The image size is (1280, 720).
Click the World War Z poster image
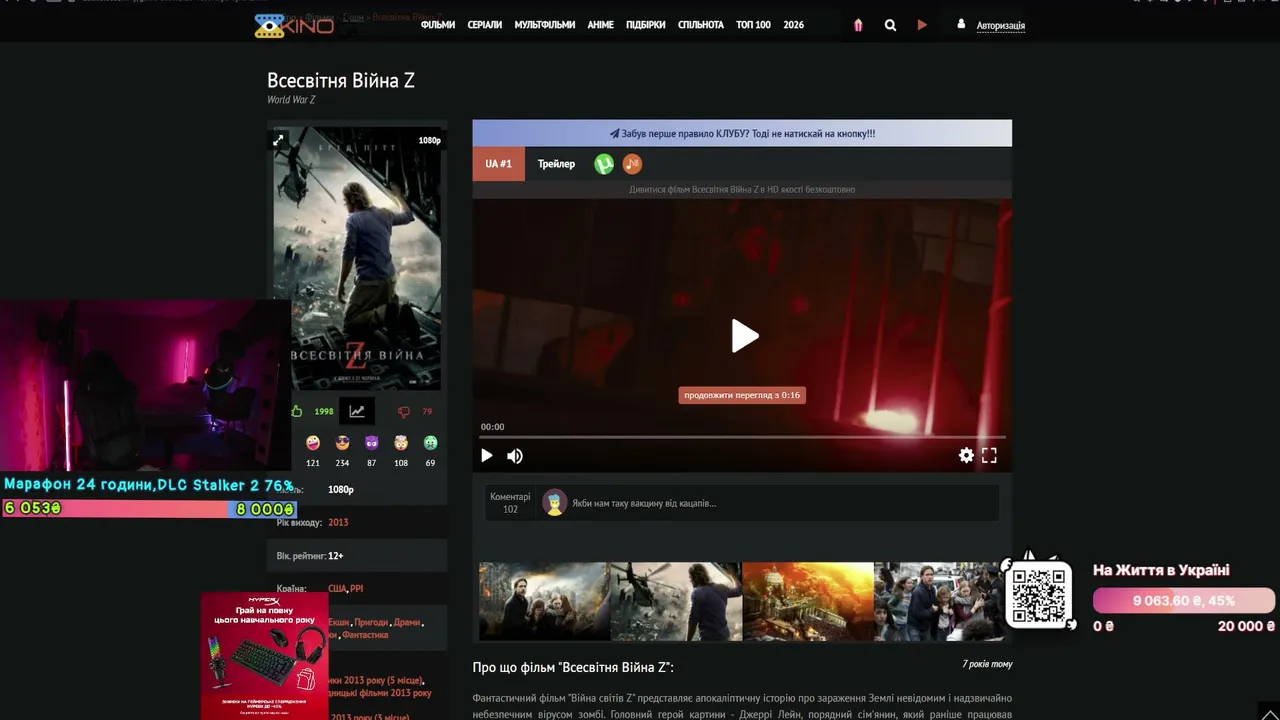point(357,258)
